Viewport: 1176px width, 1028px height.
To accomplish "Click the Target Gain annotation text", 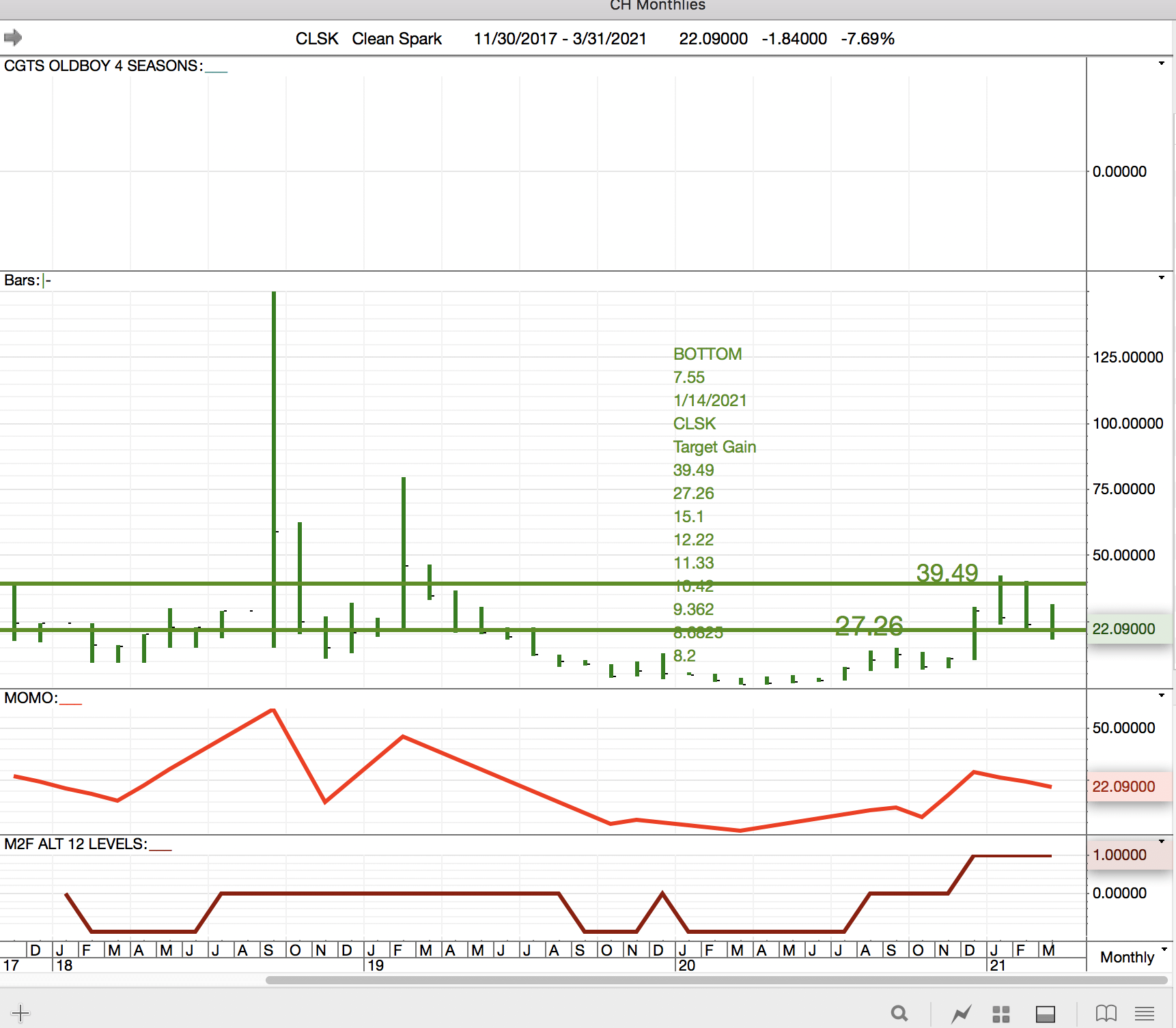I will click(x=714, y=446).
